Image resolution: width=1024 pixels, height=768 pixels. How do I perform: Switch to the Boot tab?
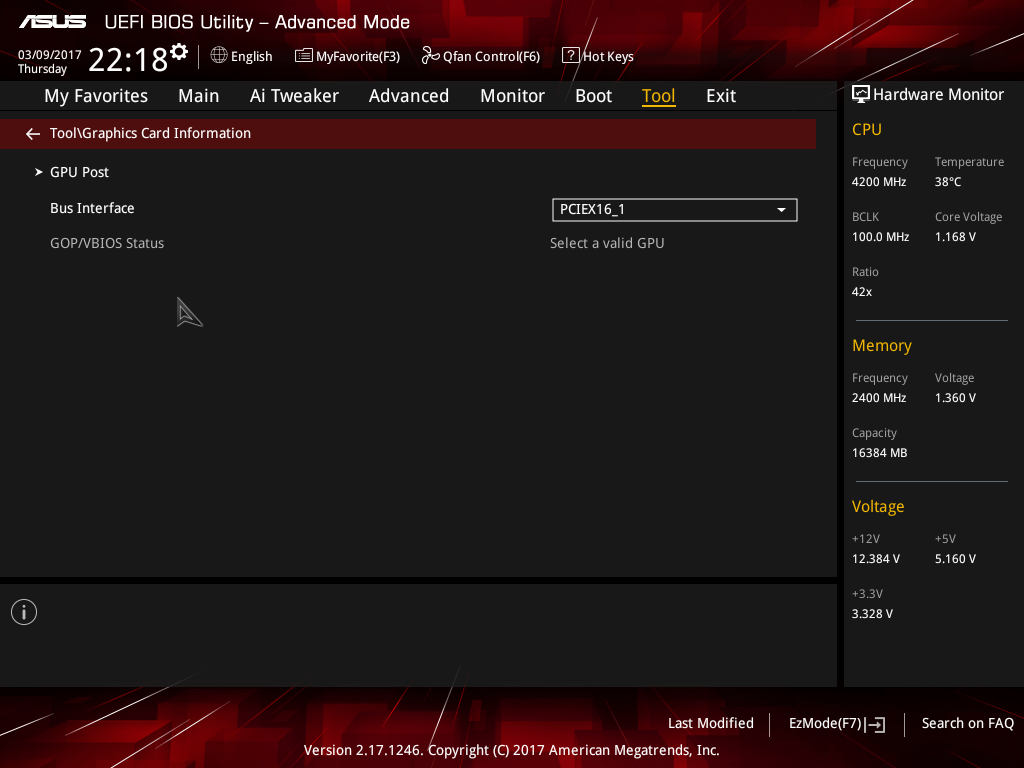tap(594, 96)
